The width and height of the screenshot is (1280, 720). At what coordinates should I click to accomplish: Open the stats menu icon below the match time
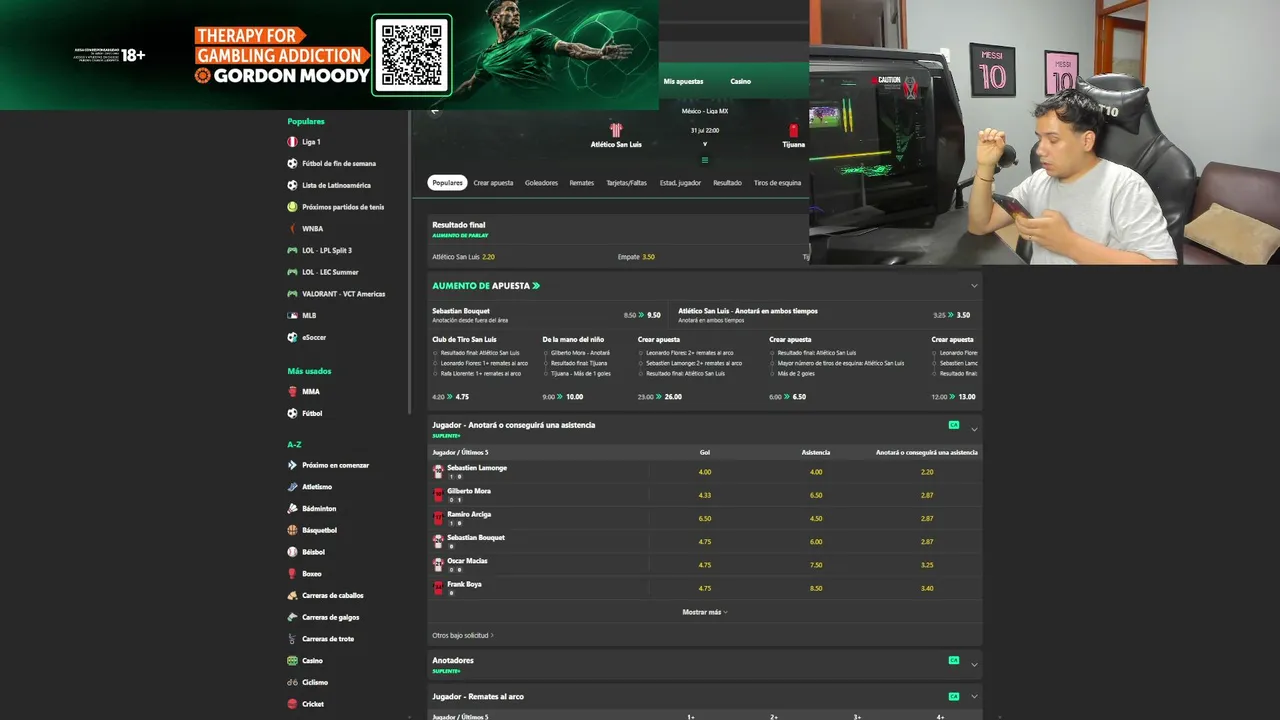[x=704, y=160]
